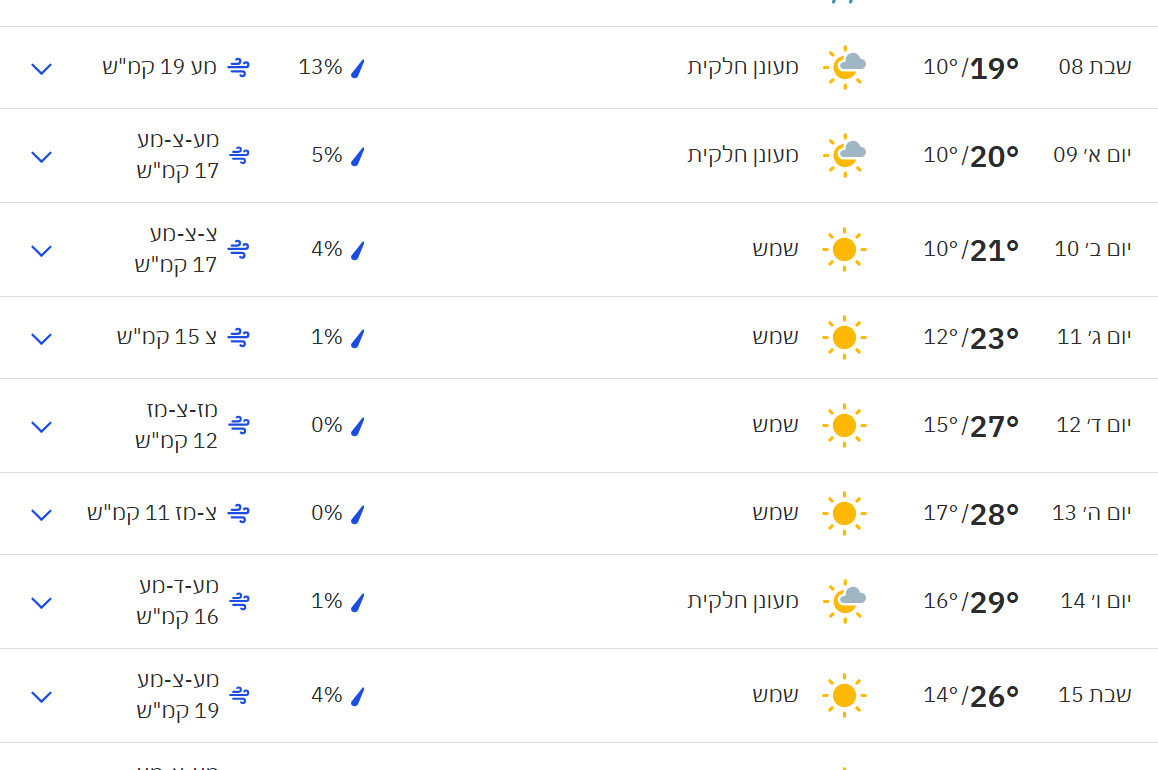Click the 29° high temperature on יום ו׳ 14
Image resolution: width=1158 pixels, height=770 pixels.
click(x=994, y=602)
